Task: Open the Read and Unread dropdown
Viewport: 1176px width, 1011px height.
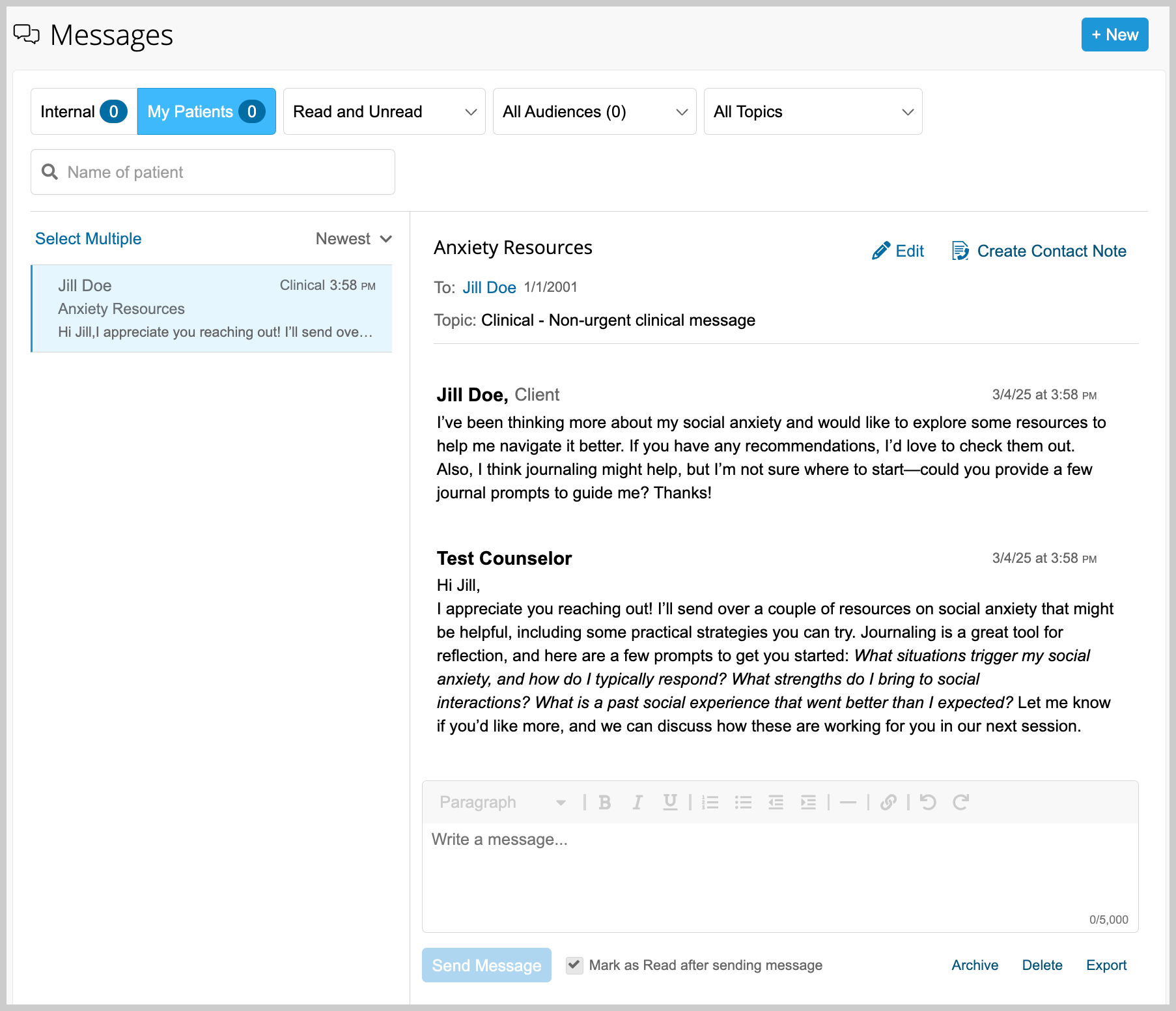Action: [x=384, y=111]
